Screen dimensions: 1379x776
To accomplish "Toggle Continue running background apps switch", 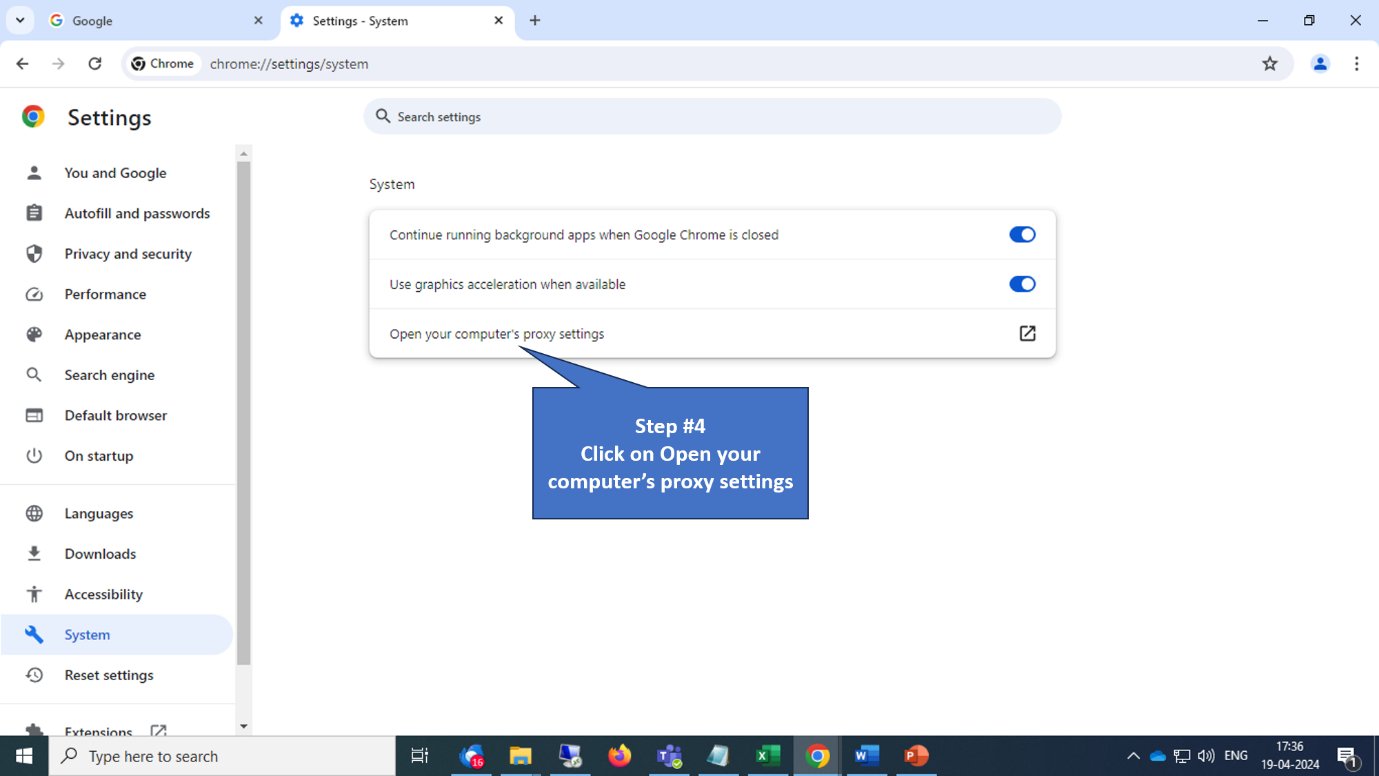I will [x=1022, y=235].
